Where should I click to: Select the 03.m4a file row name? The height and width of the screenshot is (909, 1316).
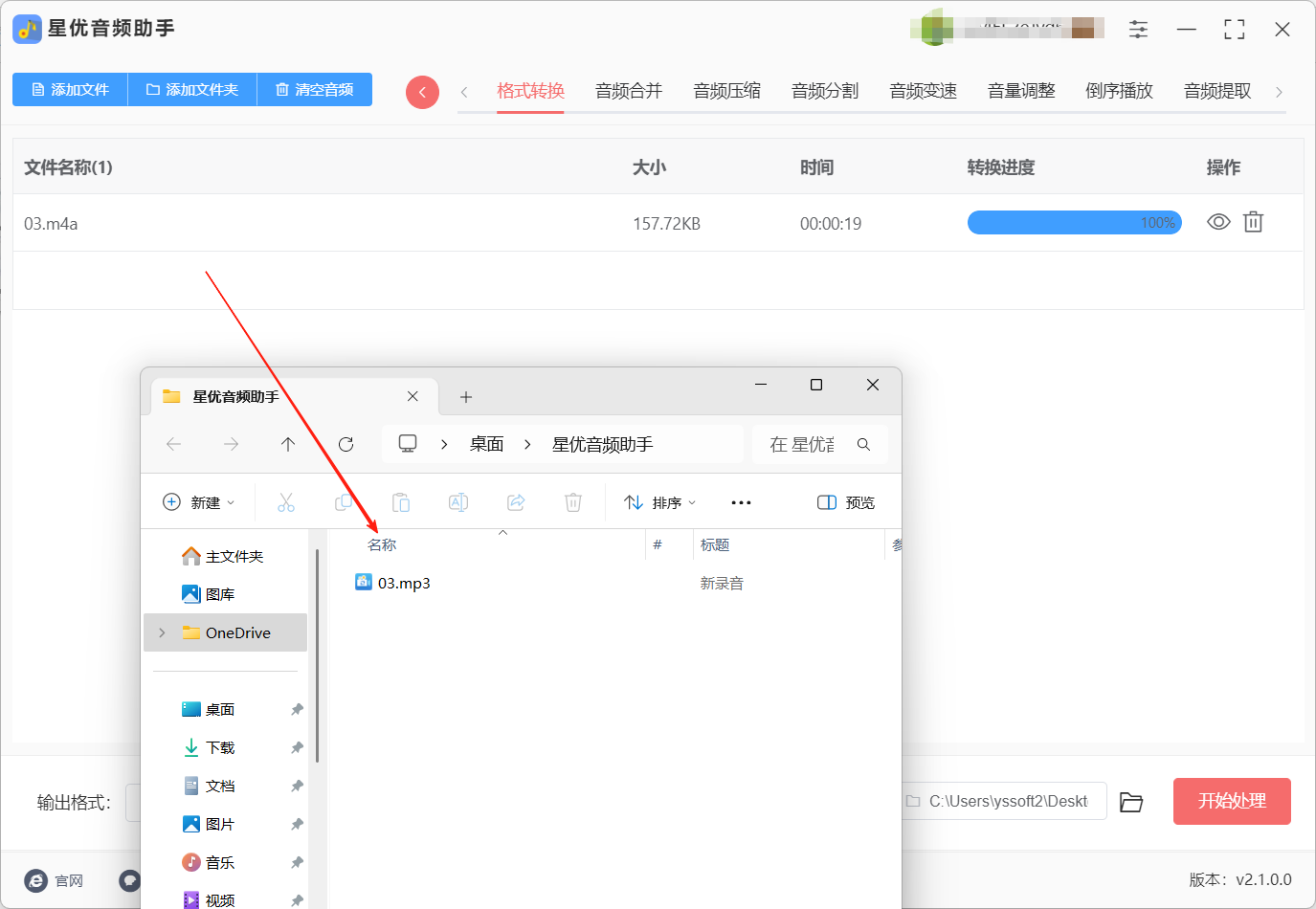tap(51, 224)
